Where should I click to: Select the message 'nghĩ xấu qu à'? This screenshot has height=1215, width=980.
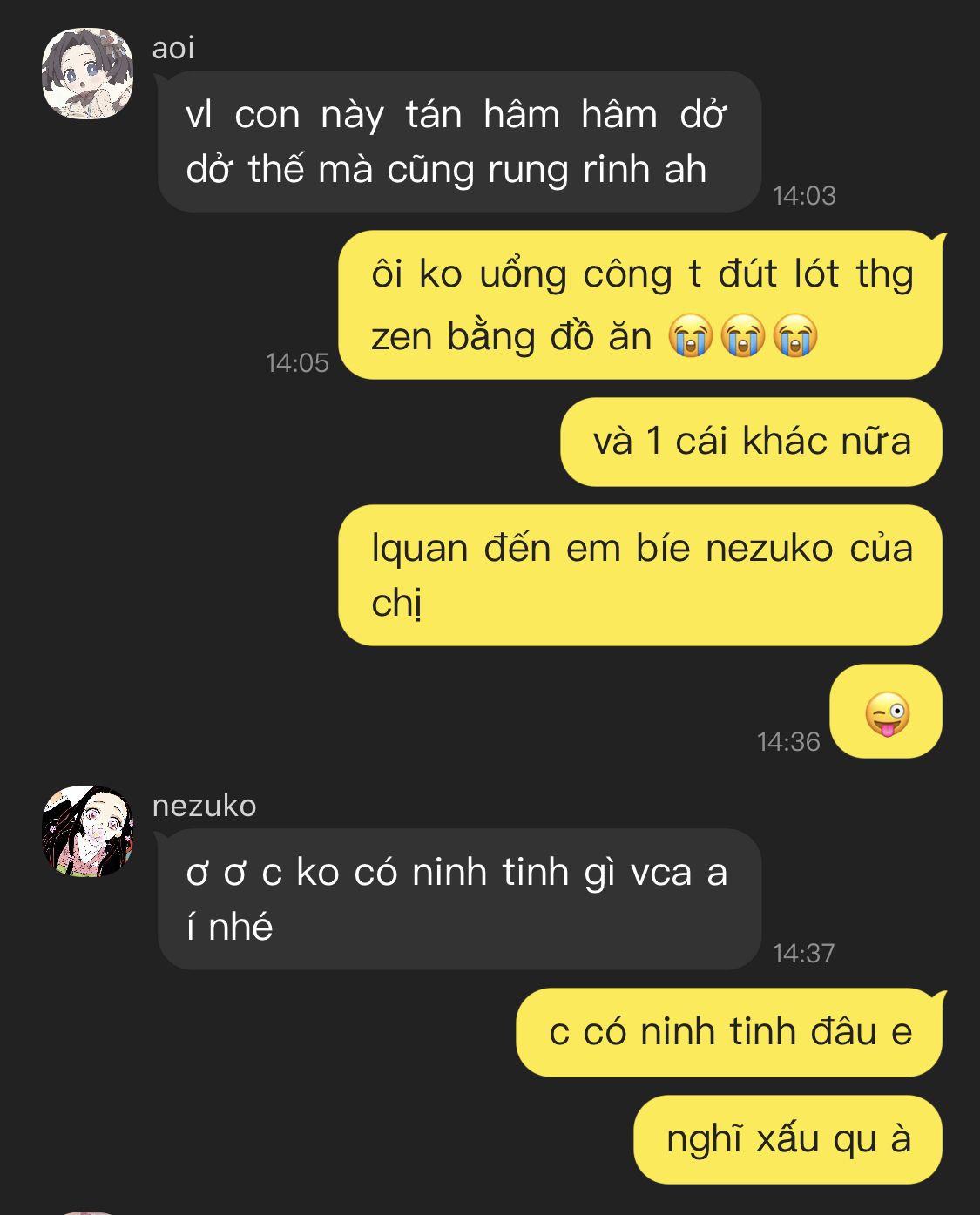787,1139
